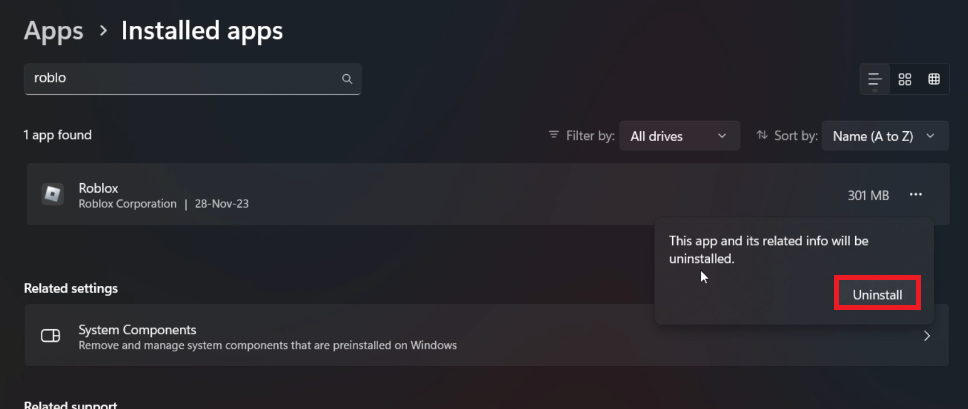Image resolution: width=968 pixels, height=409 pixels.
Task: Click the search magnifier icon
Action: coord(347,79)
